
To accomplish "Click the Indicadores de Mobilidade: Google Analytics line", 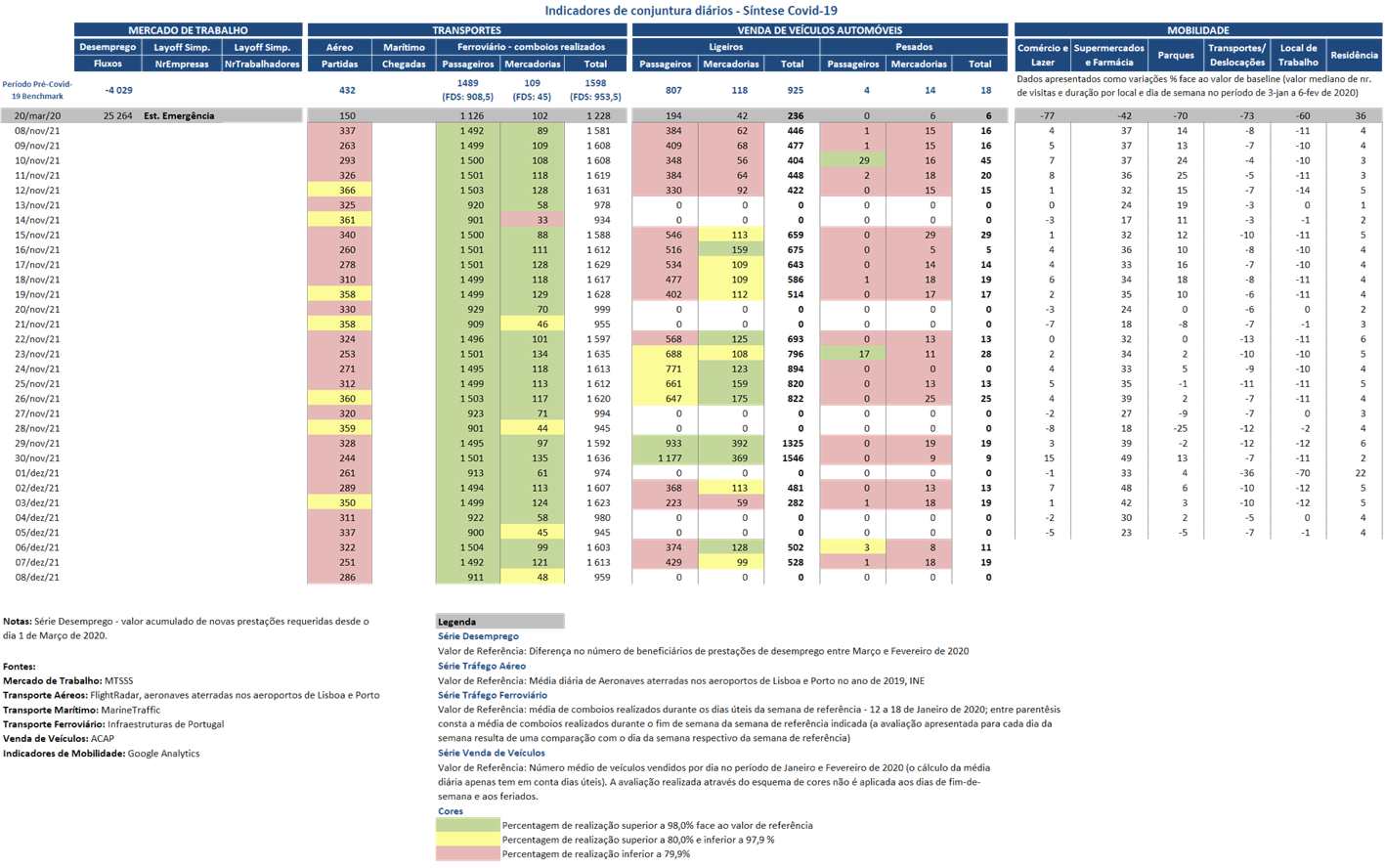I will pyautogui.click(x=101, y=754).
